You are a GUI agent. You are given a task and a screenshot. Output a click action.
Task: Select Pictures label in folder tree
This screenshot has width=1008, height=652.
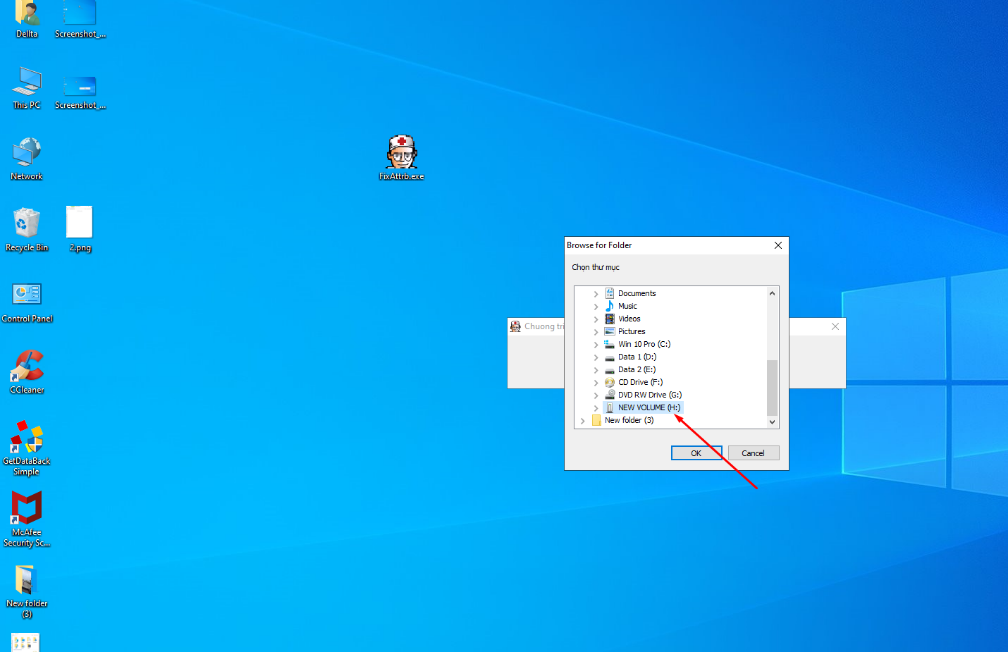coord(631,331)
